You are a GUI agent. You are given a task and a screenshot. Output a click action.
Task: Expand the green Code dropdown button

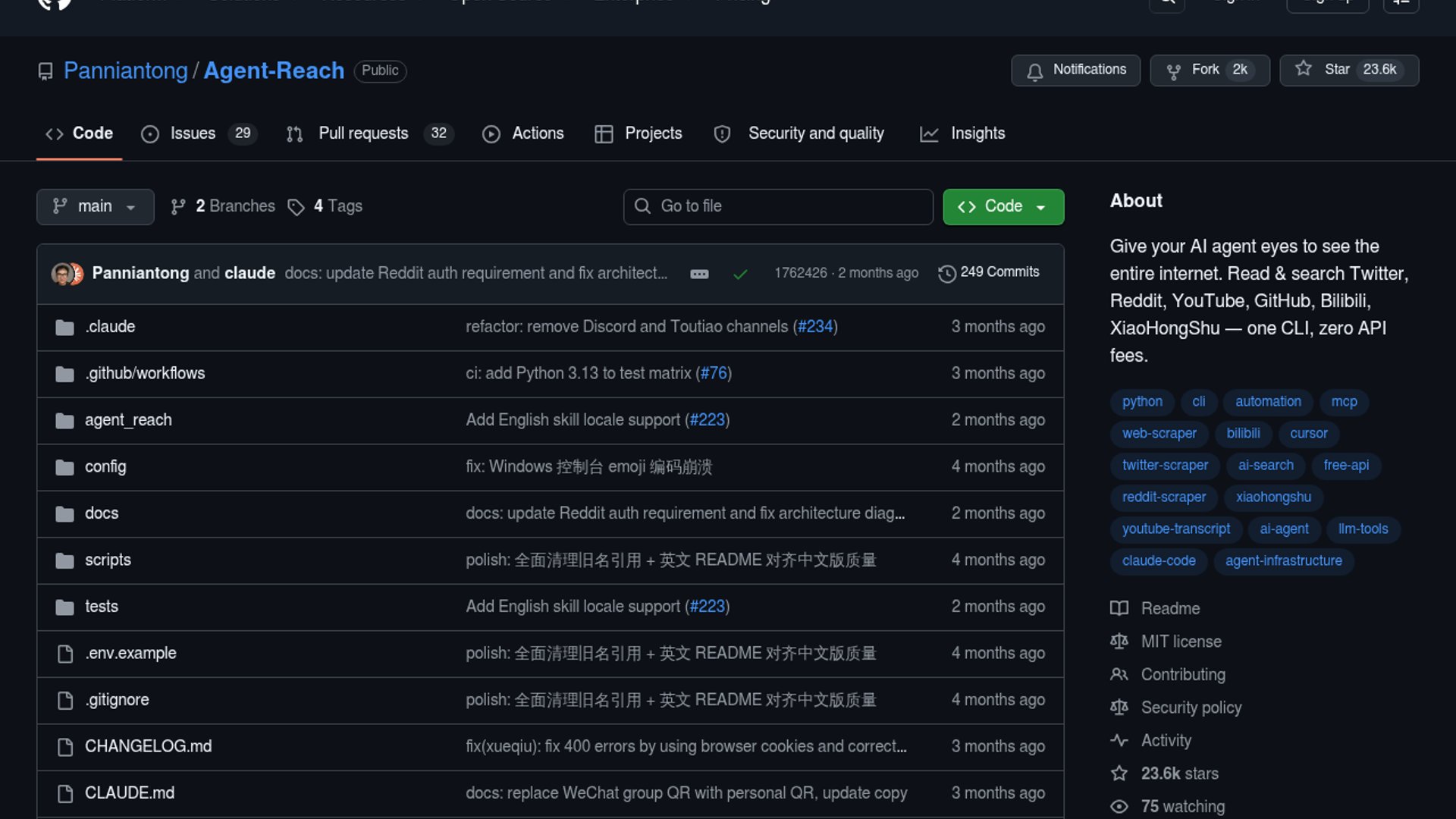1003,206
